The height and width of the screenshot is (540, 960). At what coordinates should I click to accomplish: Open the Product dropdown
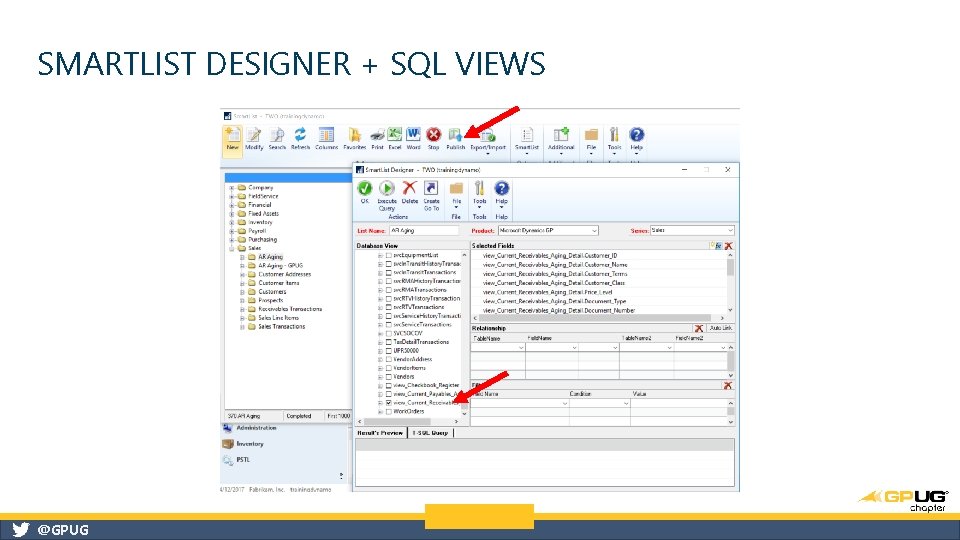(594, 231)
